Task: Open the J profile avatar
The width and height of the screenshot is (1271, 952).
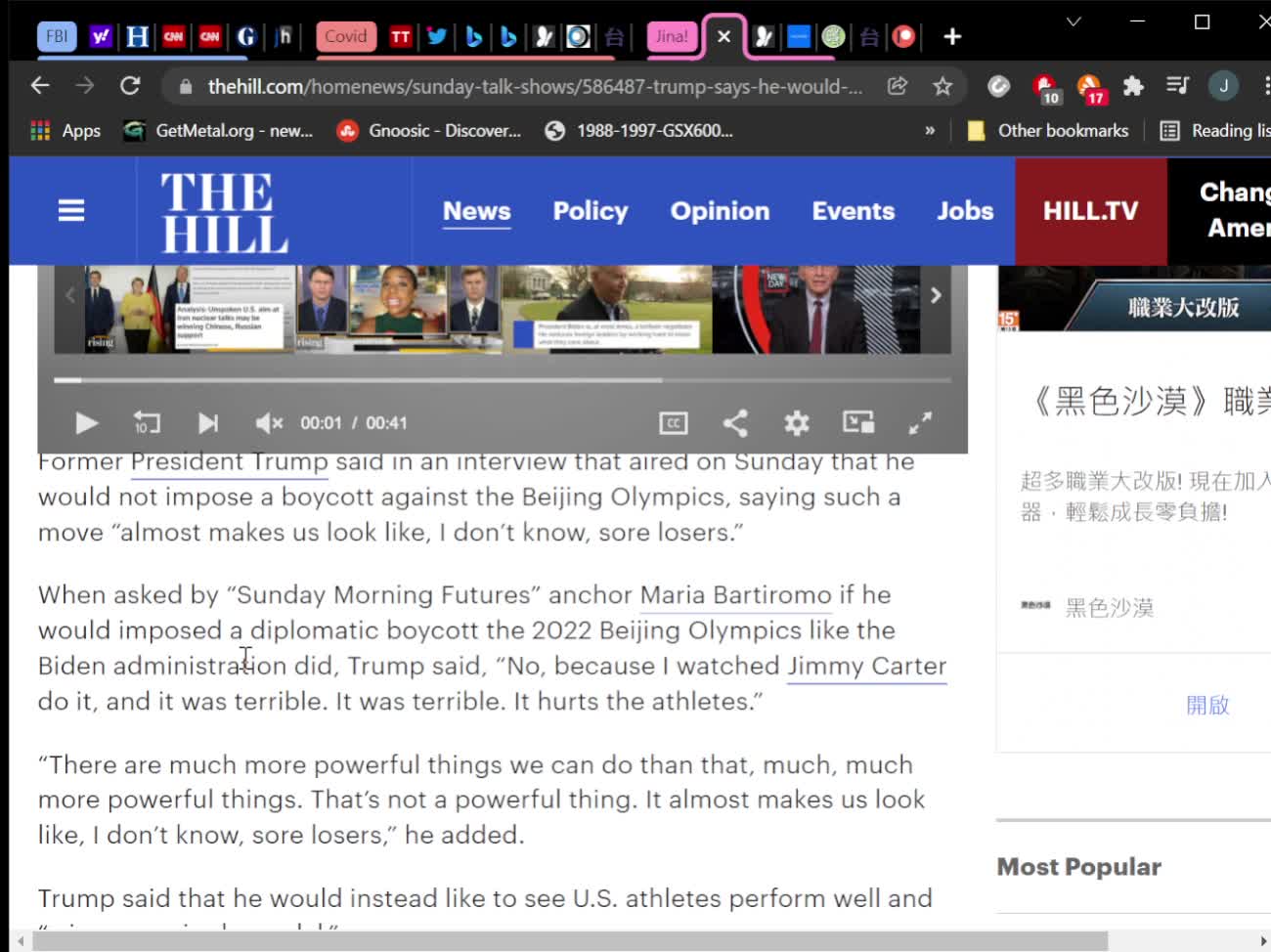Action: 1223,86
